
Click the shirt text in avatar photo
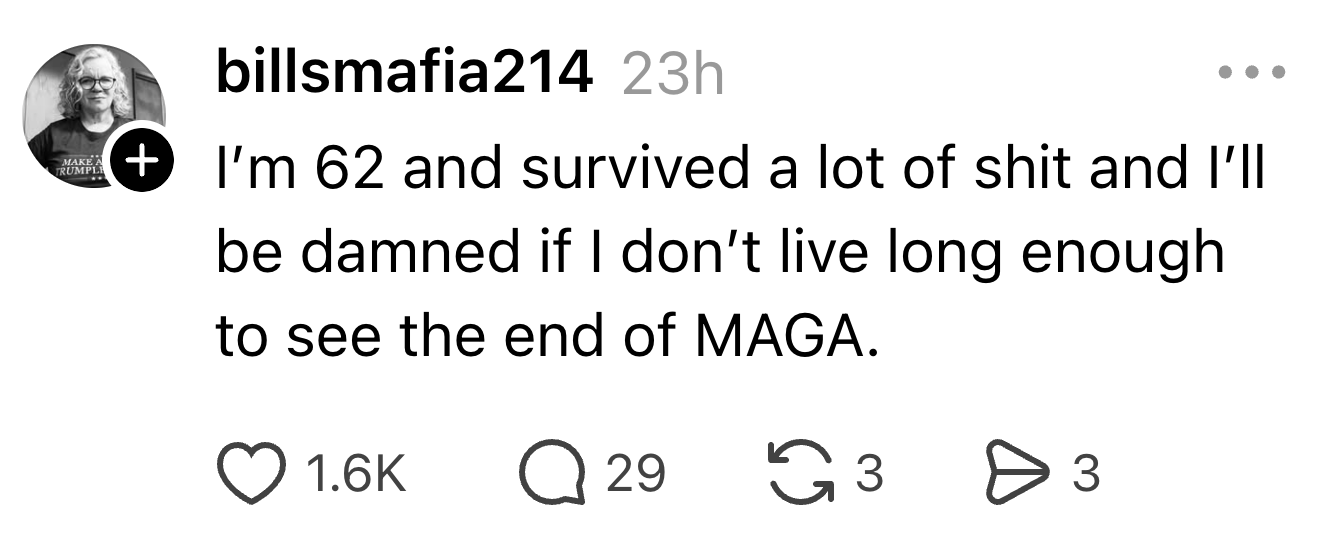82,165
